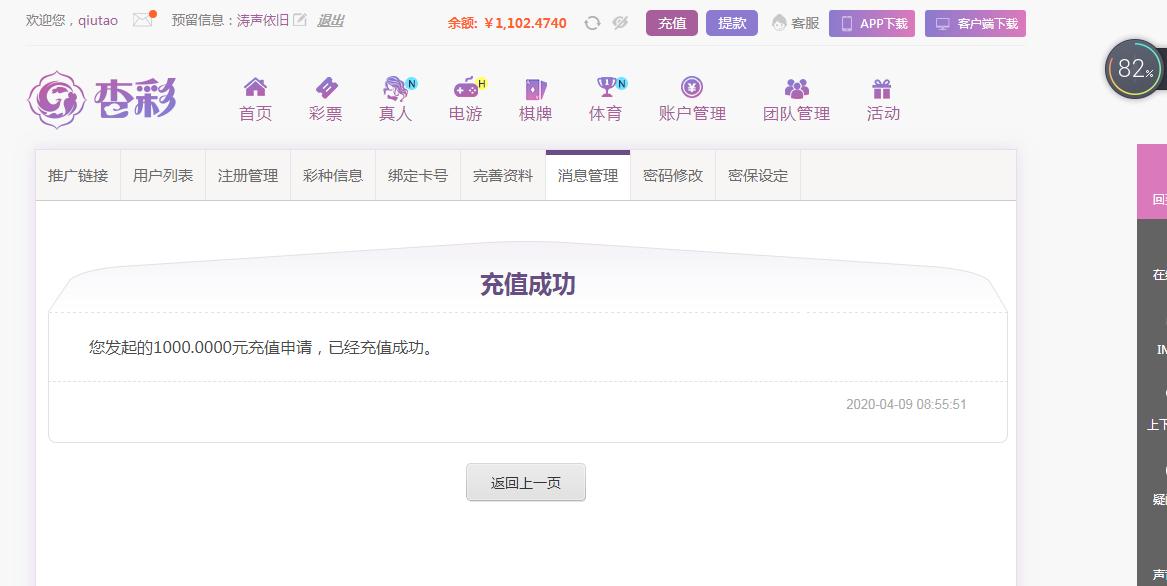Open the 真人 live casino section

click(396, 100)
